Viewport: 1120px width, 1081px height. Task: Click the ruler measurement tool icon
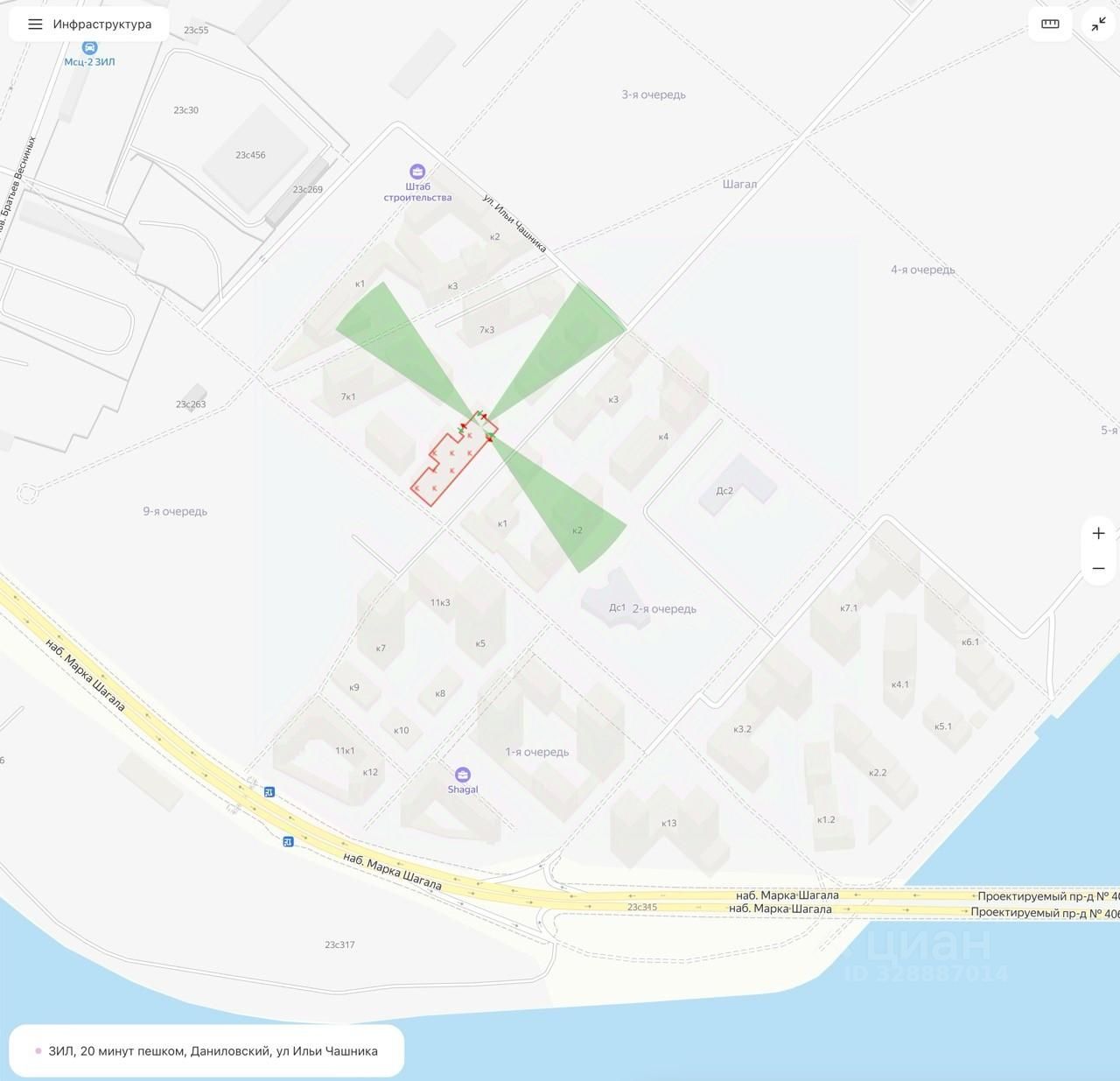pyautogui.click(x=1050, y=25)
